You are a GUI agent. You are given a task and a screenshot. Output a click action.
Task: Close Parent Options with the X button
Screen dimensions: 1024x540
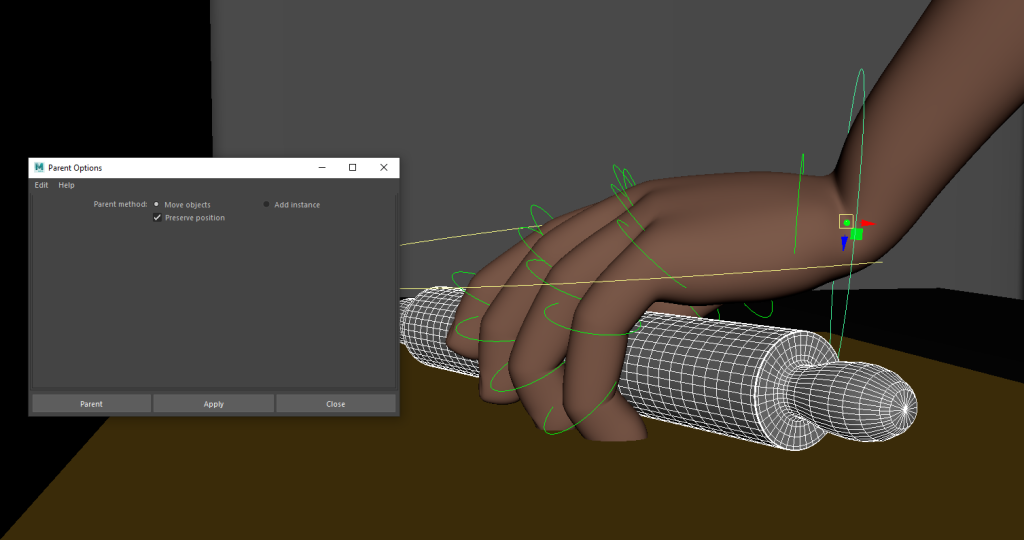pyautogui.click(x=384, y=168)
